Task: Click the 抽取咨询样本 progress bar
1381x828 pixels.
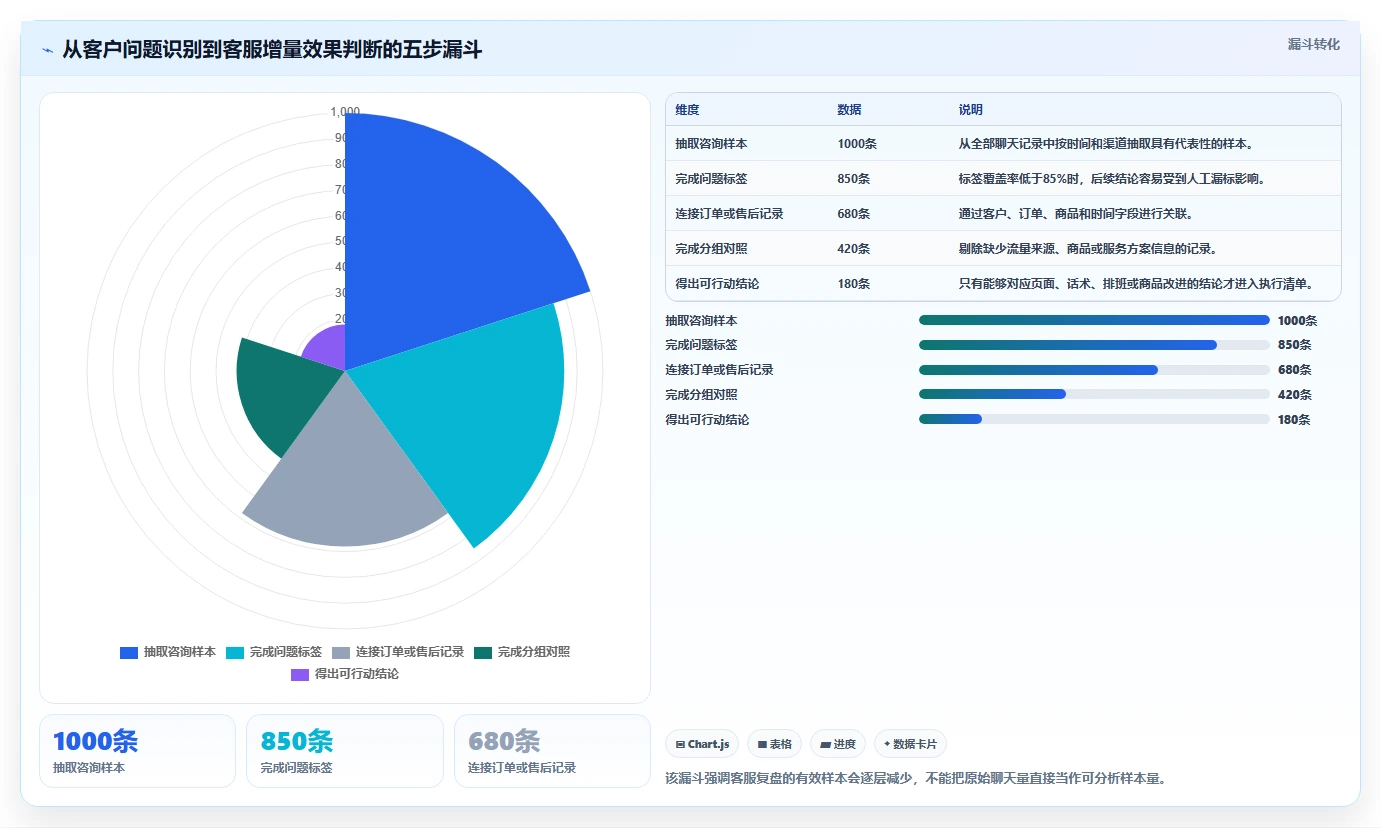Action: pos(1094,321)
